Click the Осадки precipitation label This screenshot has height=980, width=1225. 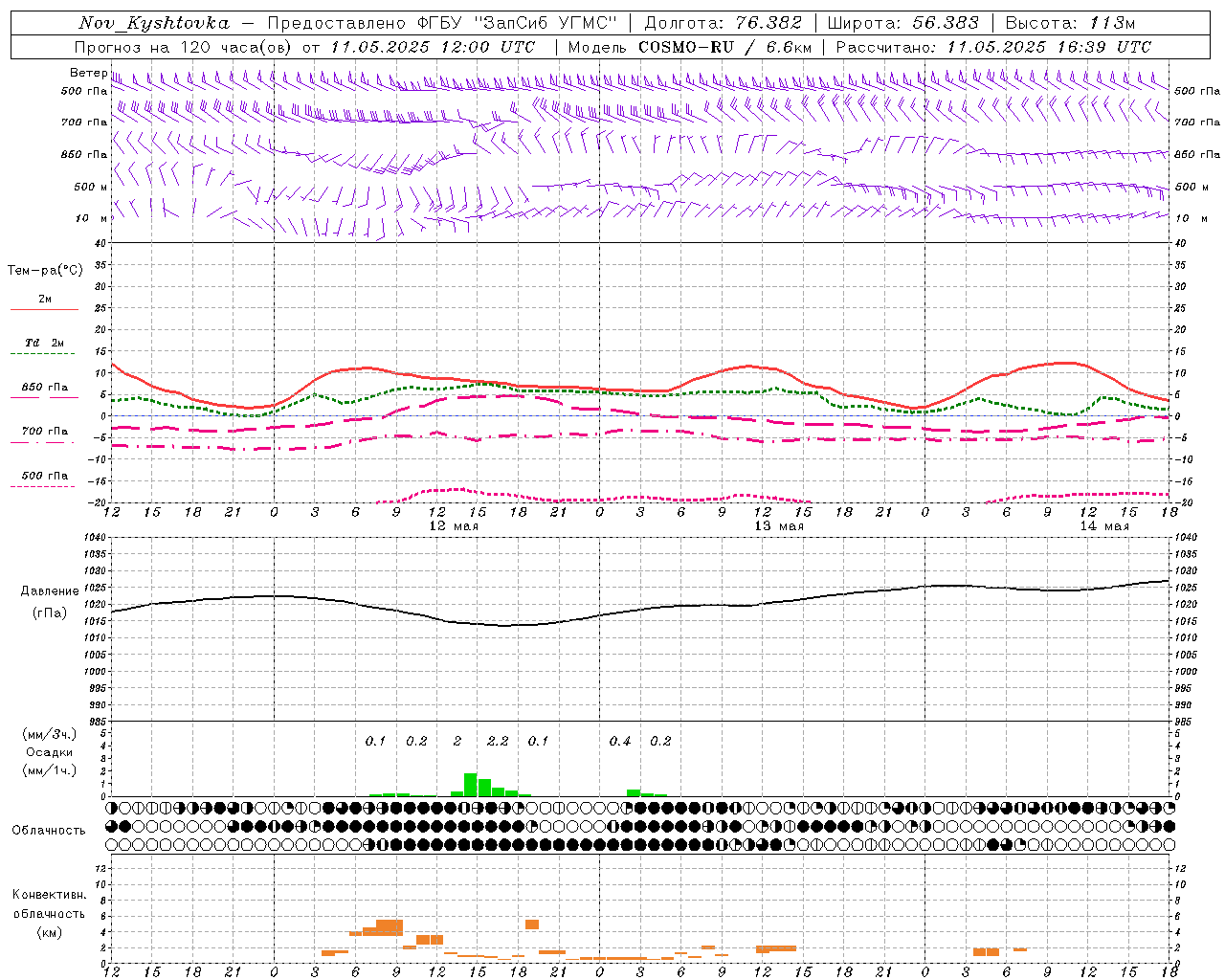tap(50, 752)
